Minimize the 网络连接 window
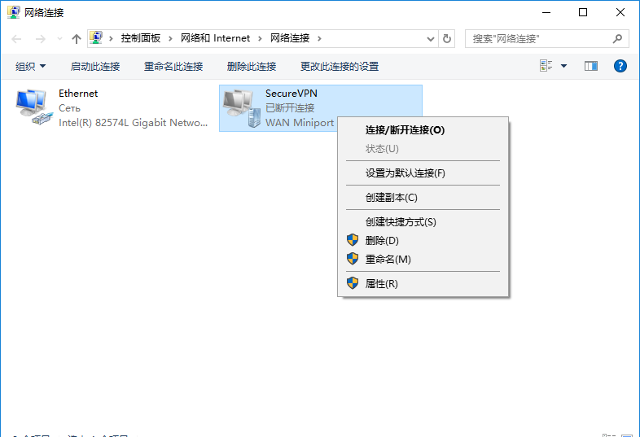 [x=546, y=12]
